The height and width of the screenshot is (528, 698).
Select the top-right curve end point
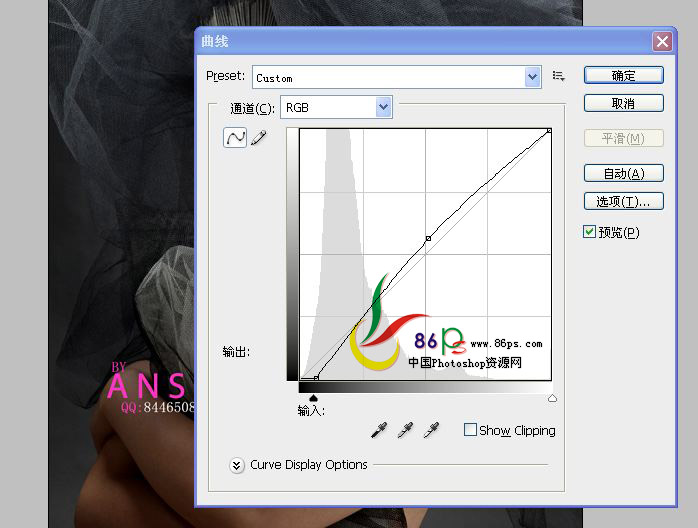click(549, 130)
